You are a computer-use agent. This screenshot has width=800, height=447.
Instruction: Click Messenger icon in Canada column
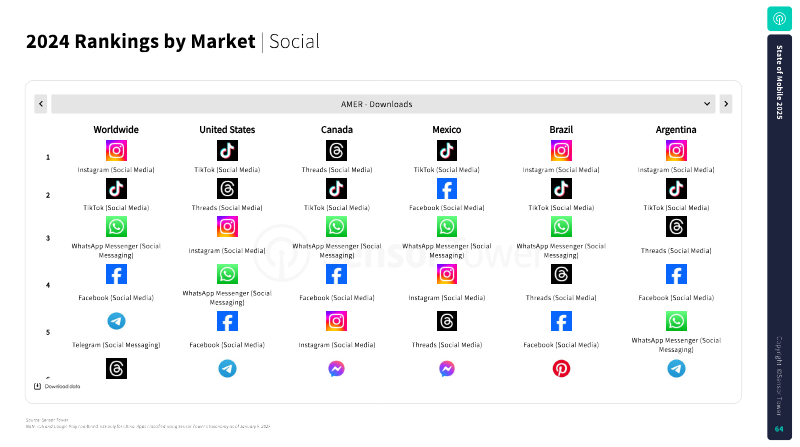point(336,368)
